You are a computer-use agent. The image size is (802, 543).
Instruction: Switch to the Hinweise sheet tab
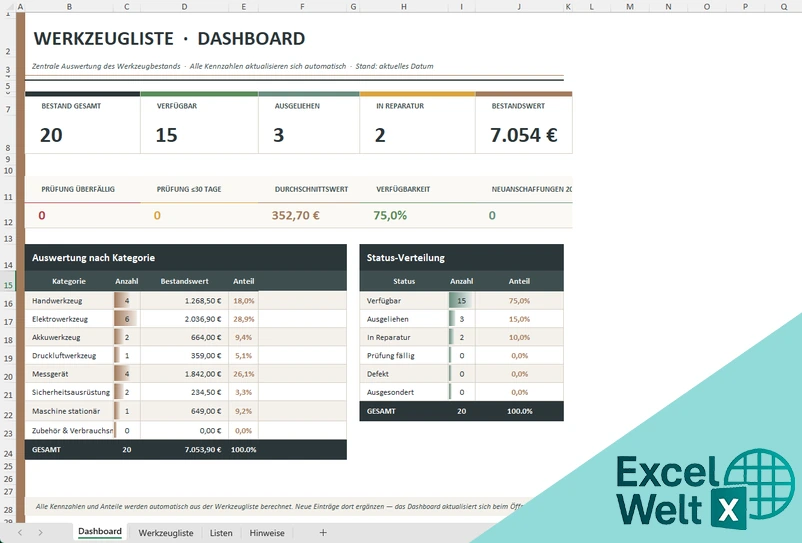[x=266, y=533]
